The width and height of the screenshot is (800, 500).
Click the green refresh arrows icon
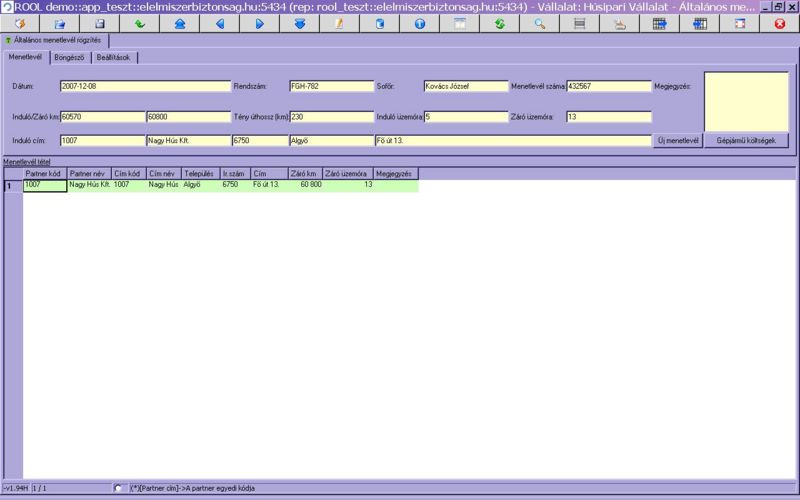tap(499, 23)
